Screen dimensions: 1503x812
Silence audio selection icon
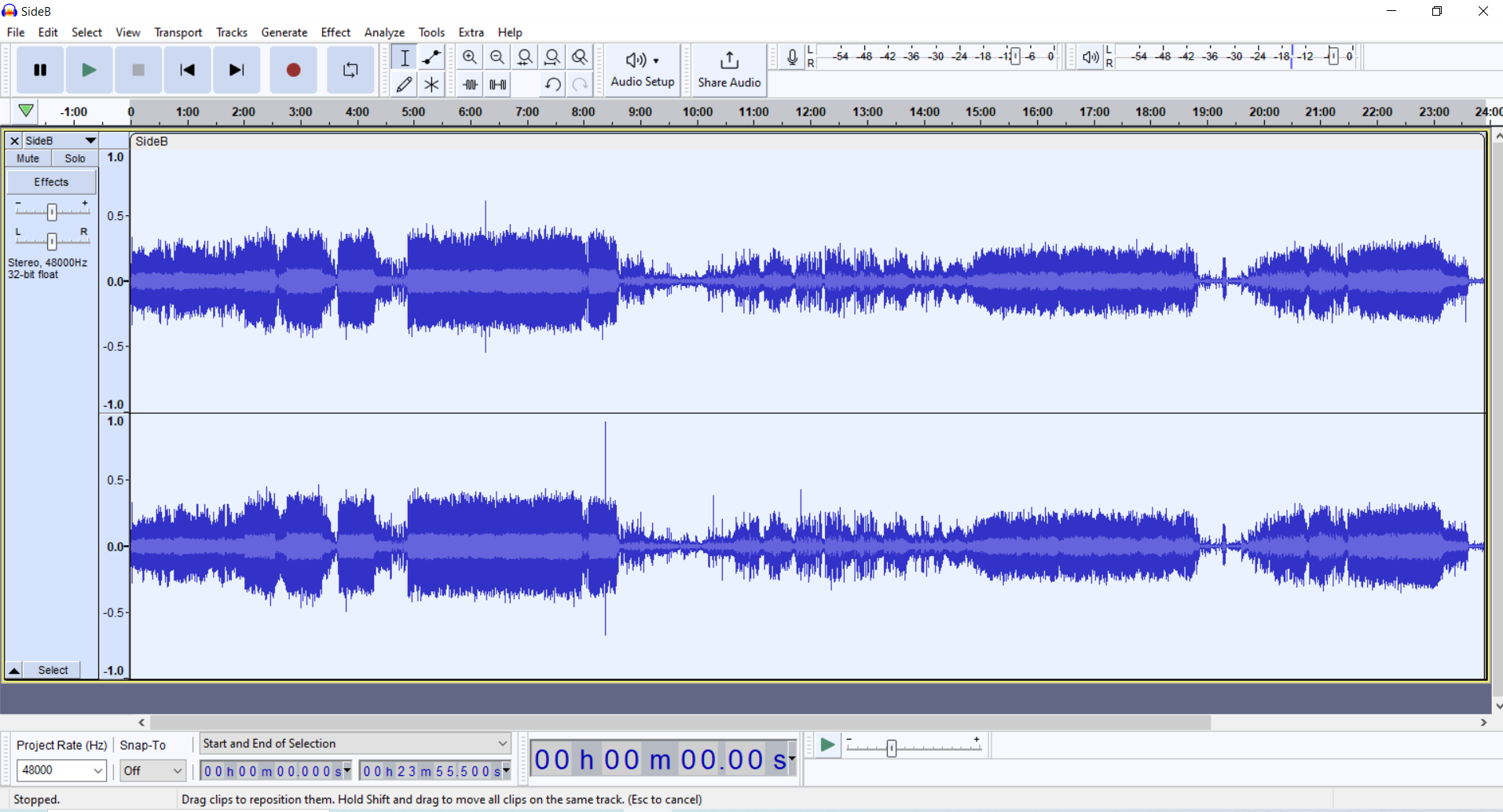(x=497, y=84)
